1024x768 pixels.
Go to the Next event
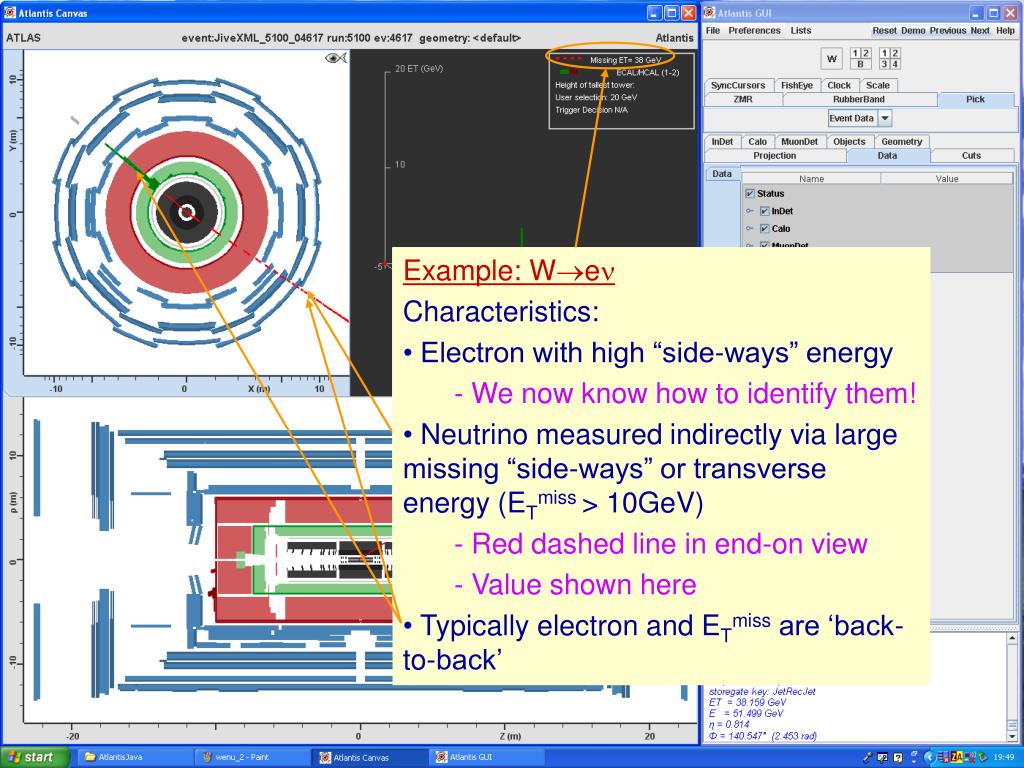coord(980,31)
